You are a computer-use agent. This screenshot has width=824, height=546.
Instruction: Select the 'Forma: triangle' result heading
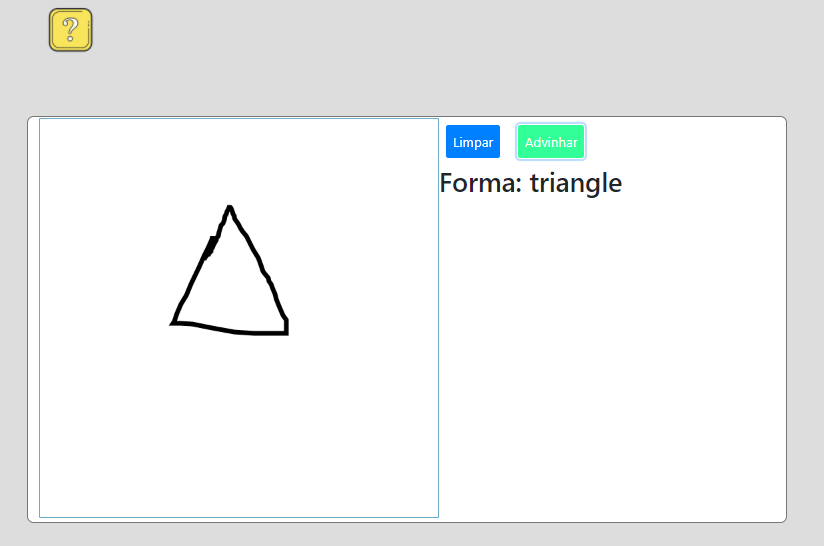[530, 183]
